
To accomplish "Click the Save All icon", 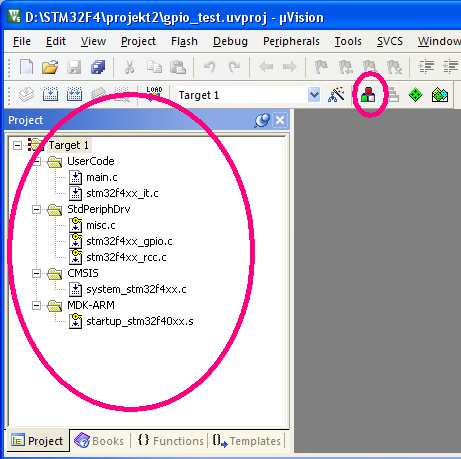I will point(98,67).
